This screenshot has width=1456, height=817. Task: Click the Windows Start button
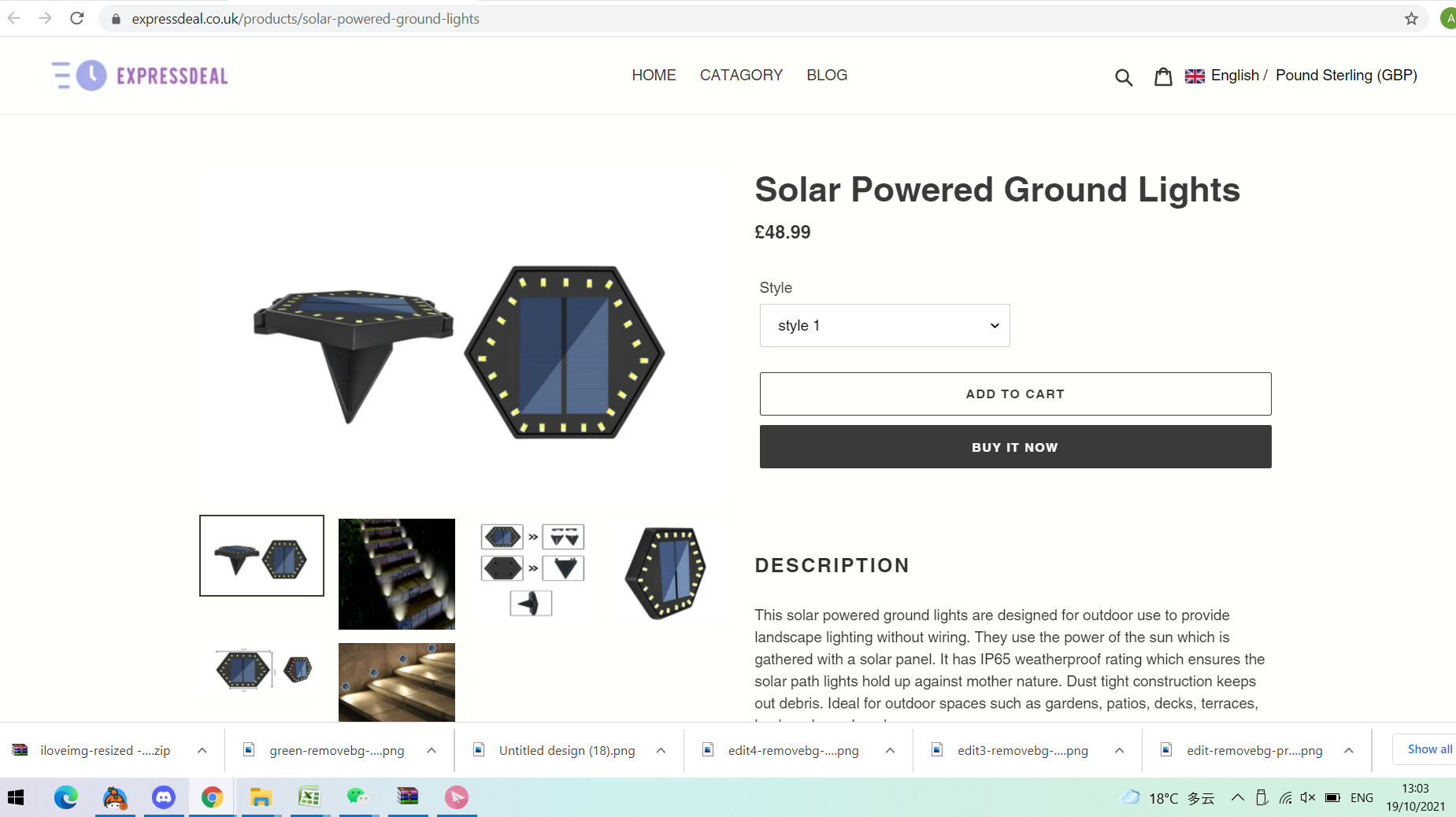click(16, 797)
